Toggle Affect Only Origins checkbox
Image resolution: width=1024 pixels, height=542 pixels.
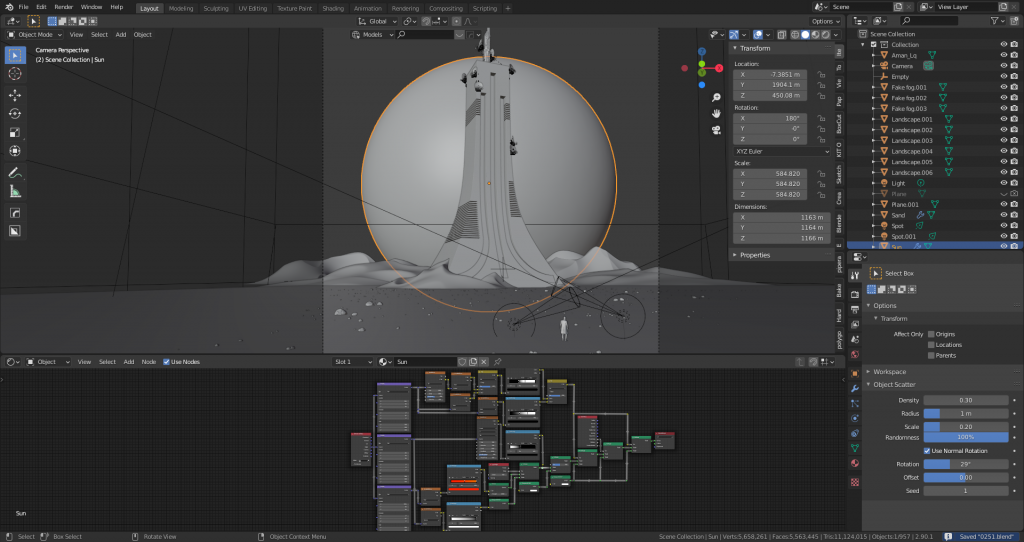tap(931, 334)
